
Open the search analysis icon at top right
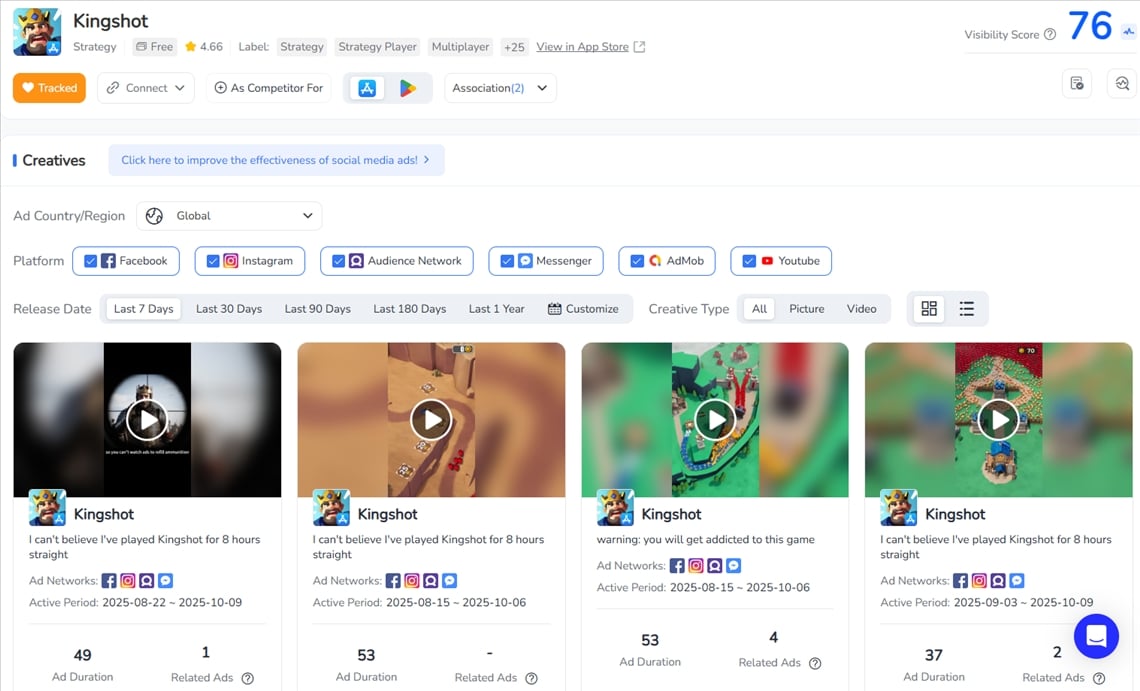pyautogui.click(x=1122, y=84)
